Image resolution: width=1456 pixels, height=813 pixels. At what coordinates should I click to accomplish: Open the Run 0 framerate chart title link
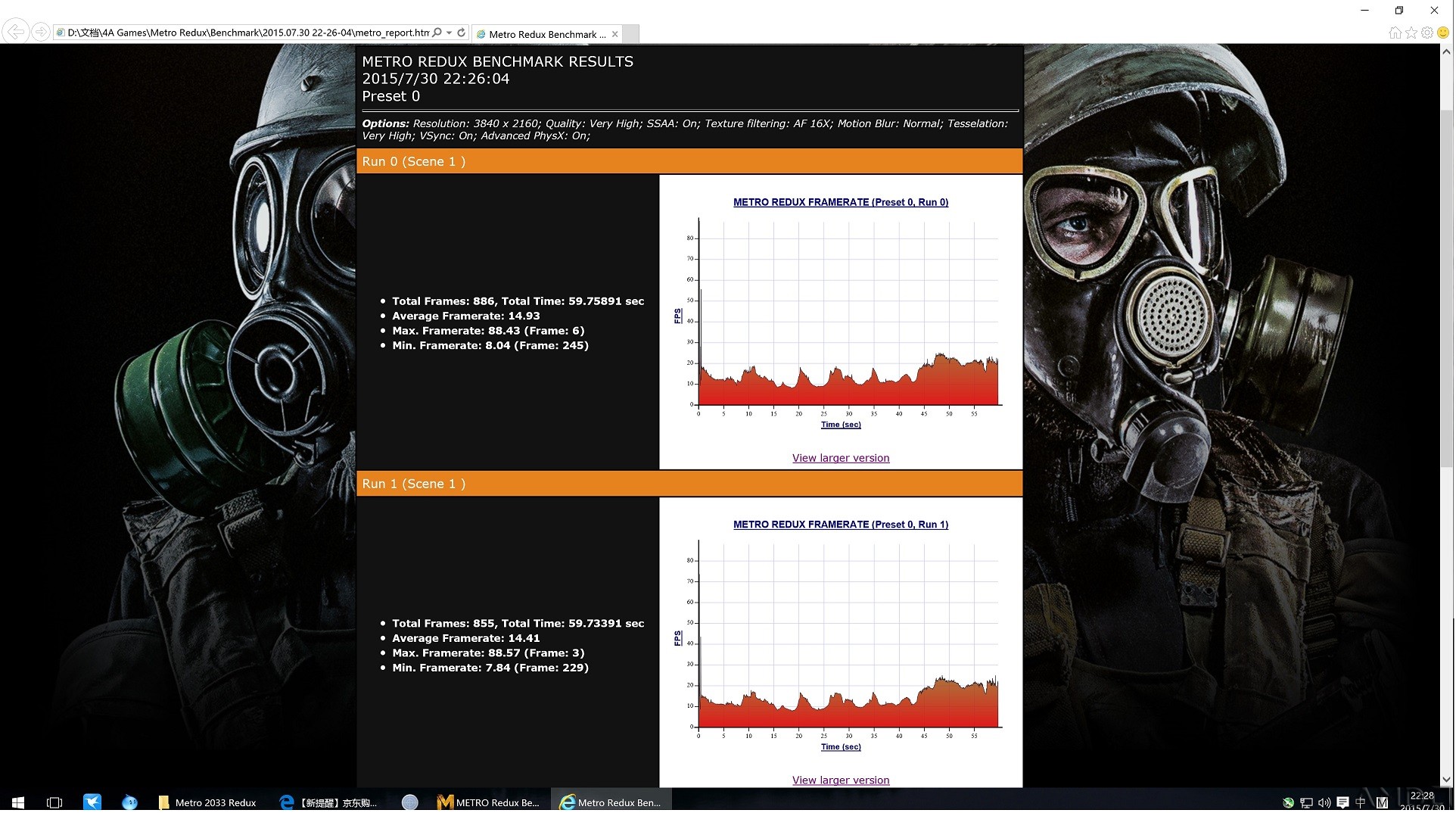pos(841,202)
